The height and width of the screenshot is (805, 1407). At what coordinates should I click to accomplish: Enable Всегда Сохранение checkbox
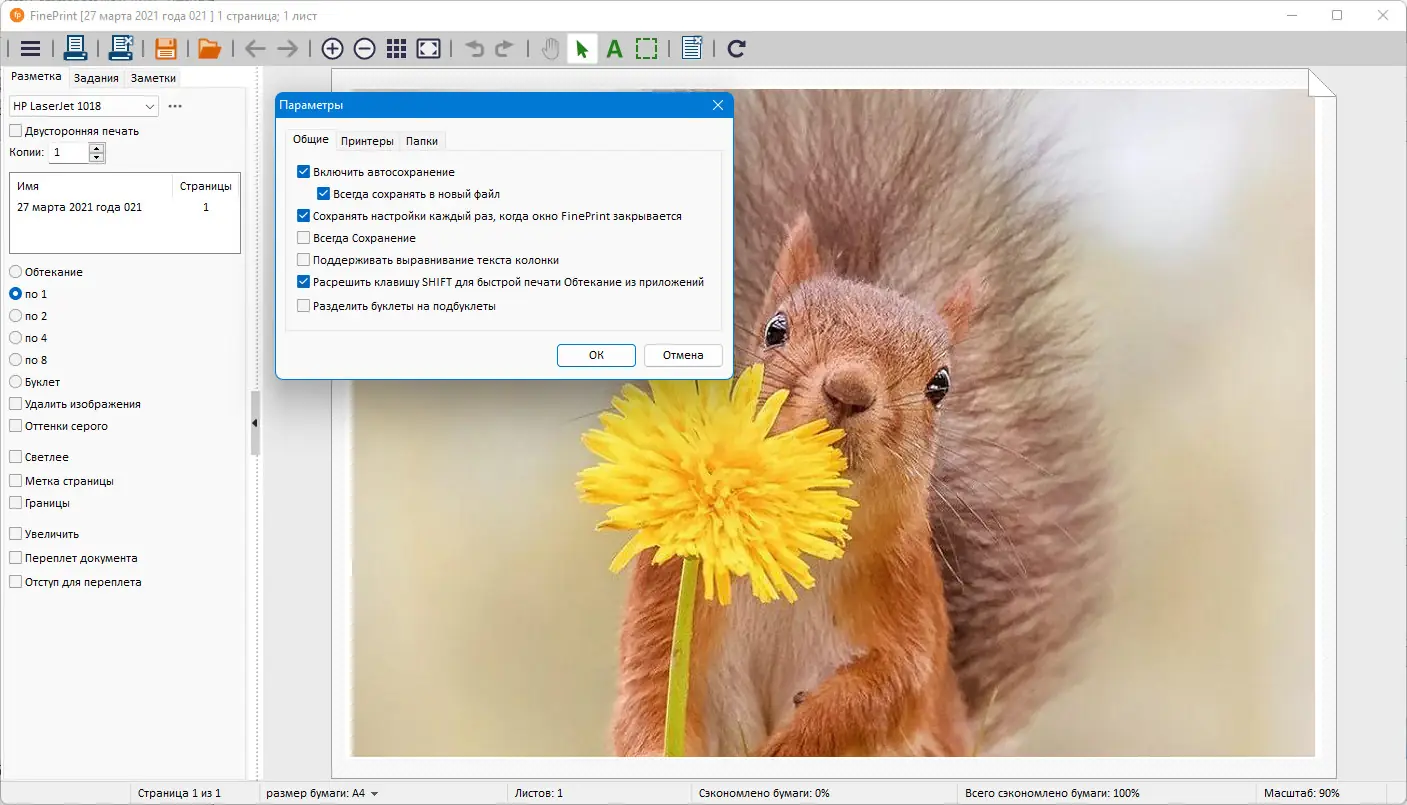pyautogui.click(x=304, y=238)
